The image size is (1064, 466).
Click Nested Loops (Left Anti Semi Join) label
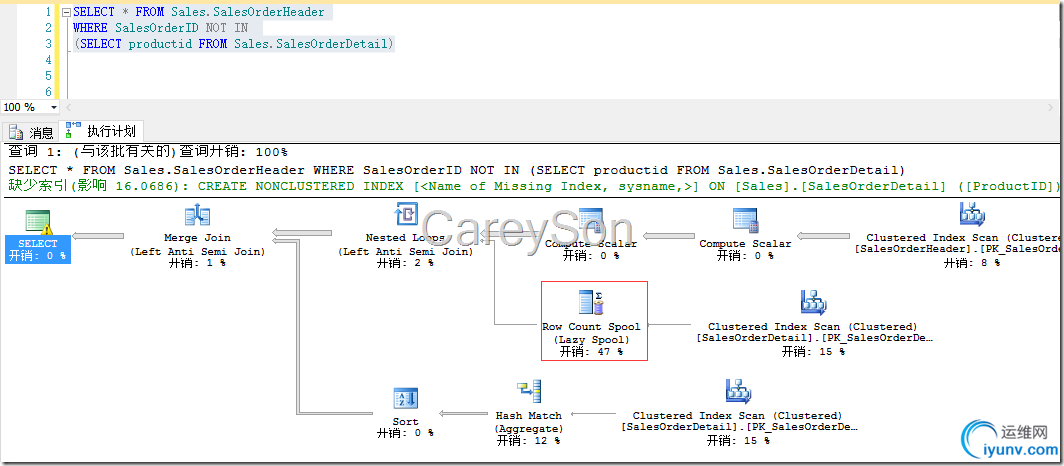coord(406,244)
